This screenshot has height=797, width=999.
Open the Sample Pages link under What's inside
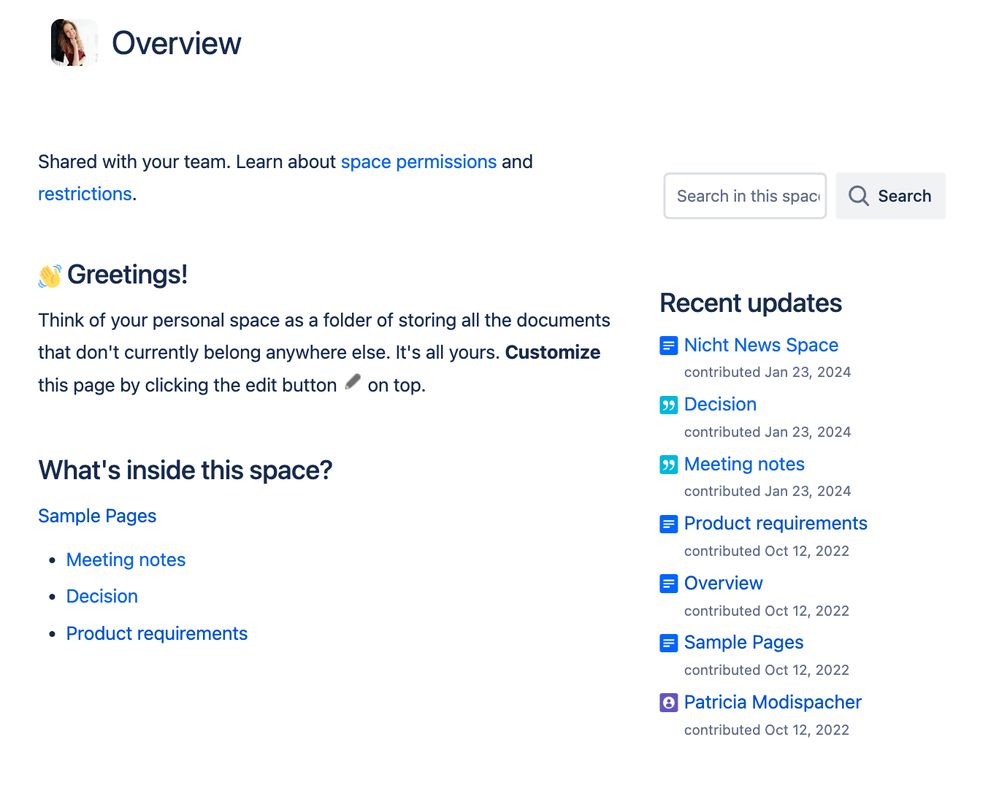97,516
